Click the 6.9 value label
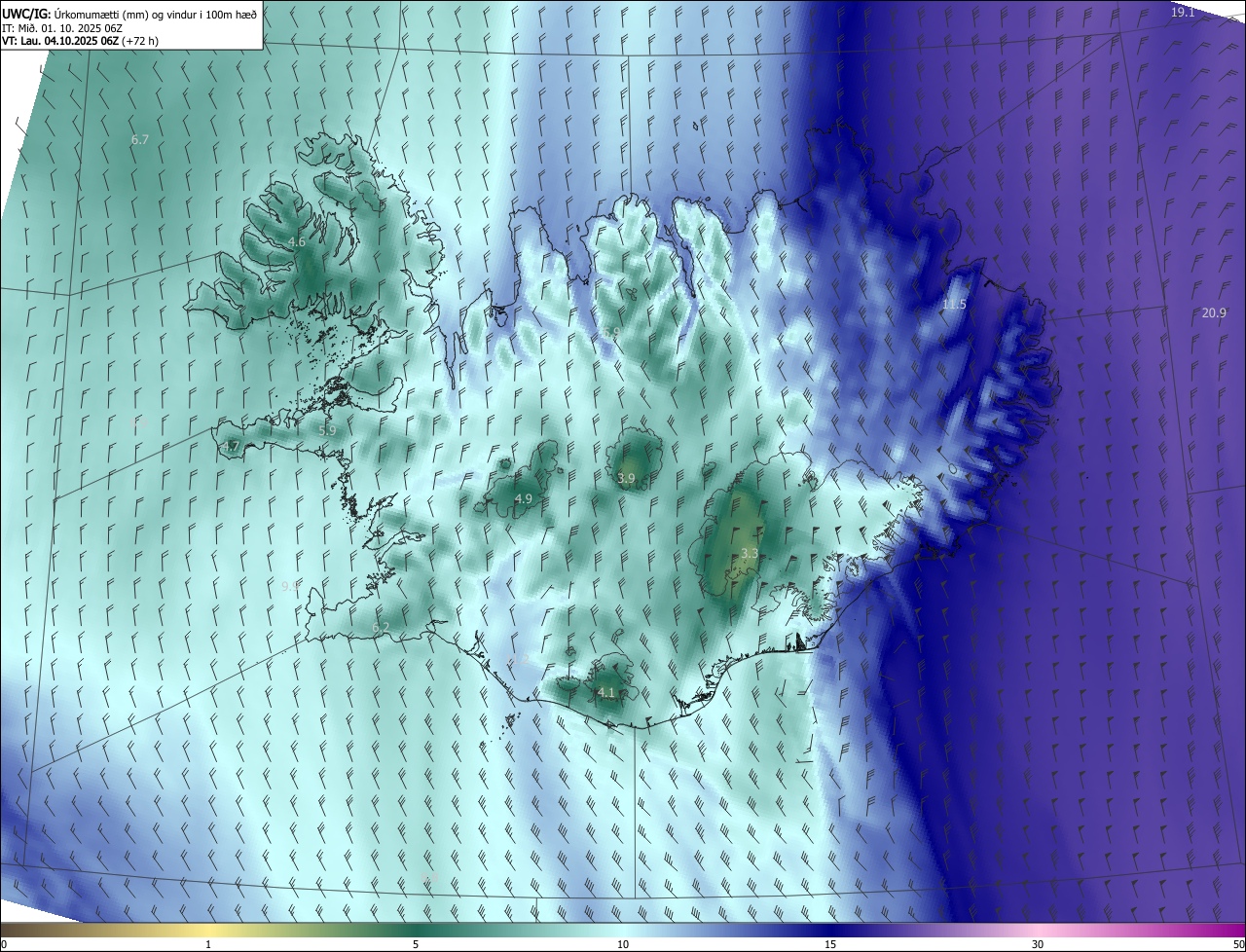Screen dimensions: 1246x952 coord(611,332)
